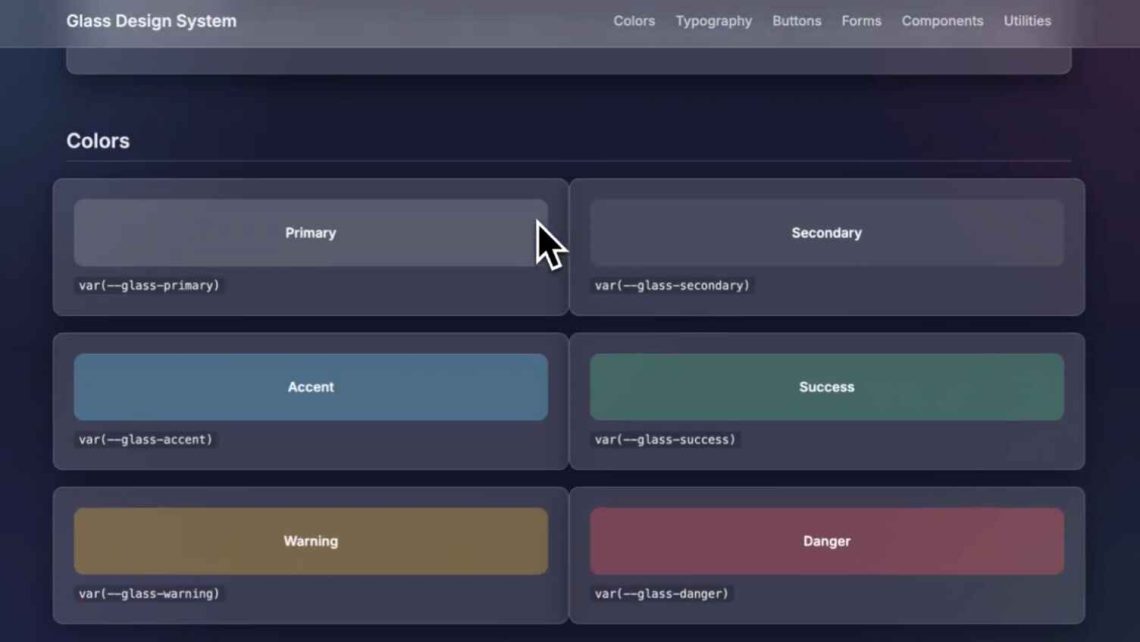The width and height of the screenshot is (1140, 642).
Task: Click the blue Accent swatch
Action: [x=310, y=387]
